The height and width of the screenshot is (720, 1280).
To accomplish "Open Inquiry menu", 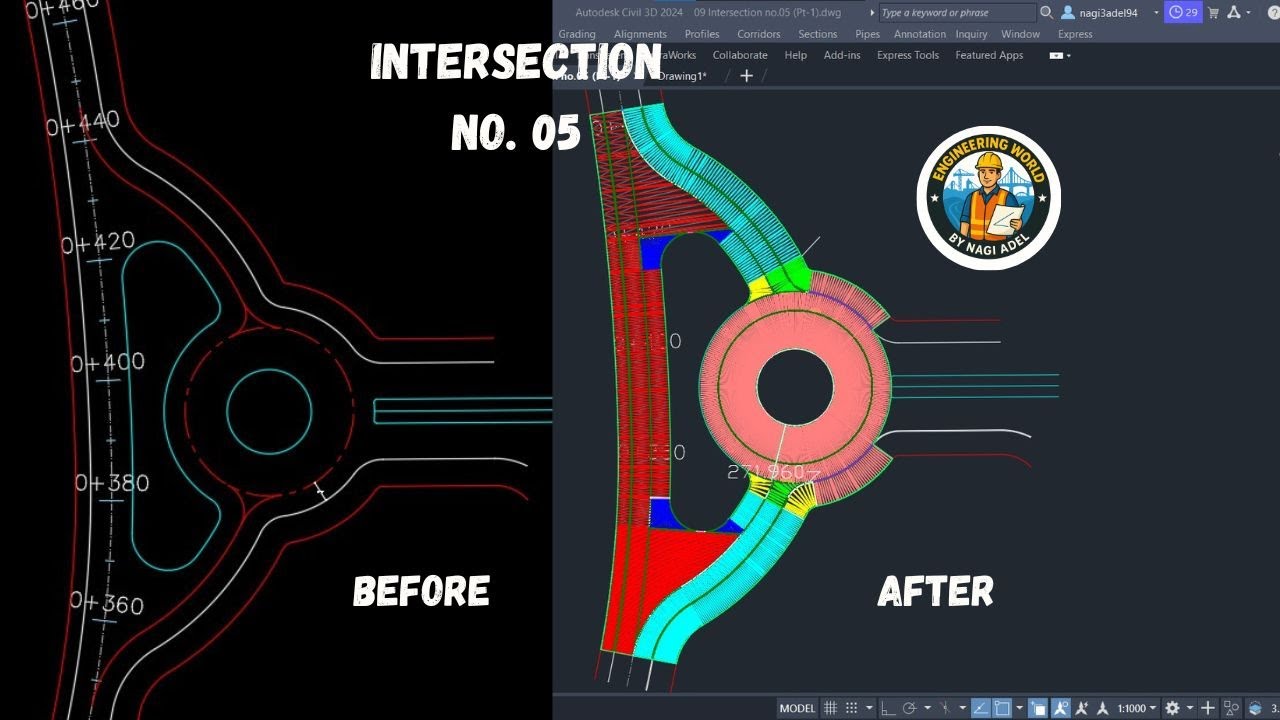I will pyautogui.click(x=971, y=34).
